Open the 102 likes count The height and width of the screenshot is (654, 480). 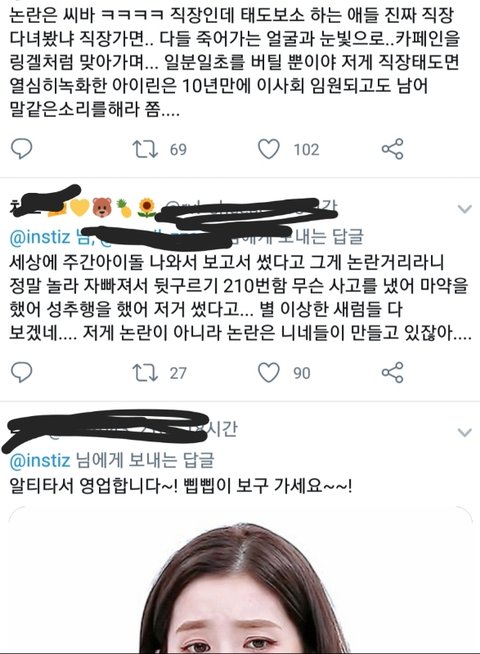[307, 150]
